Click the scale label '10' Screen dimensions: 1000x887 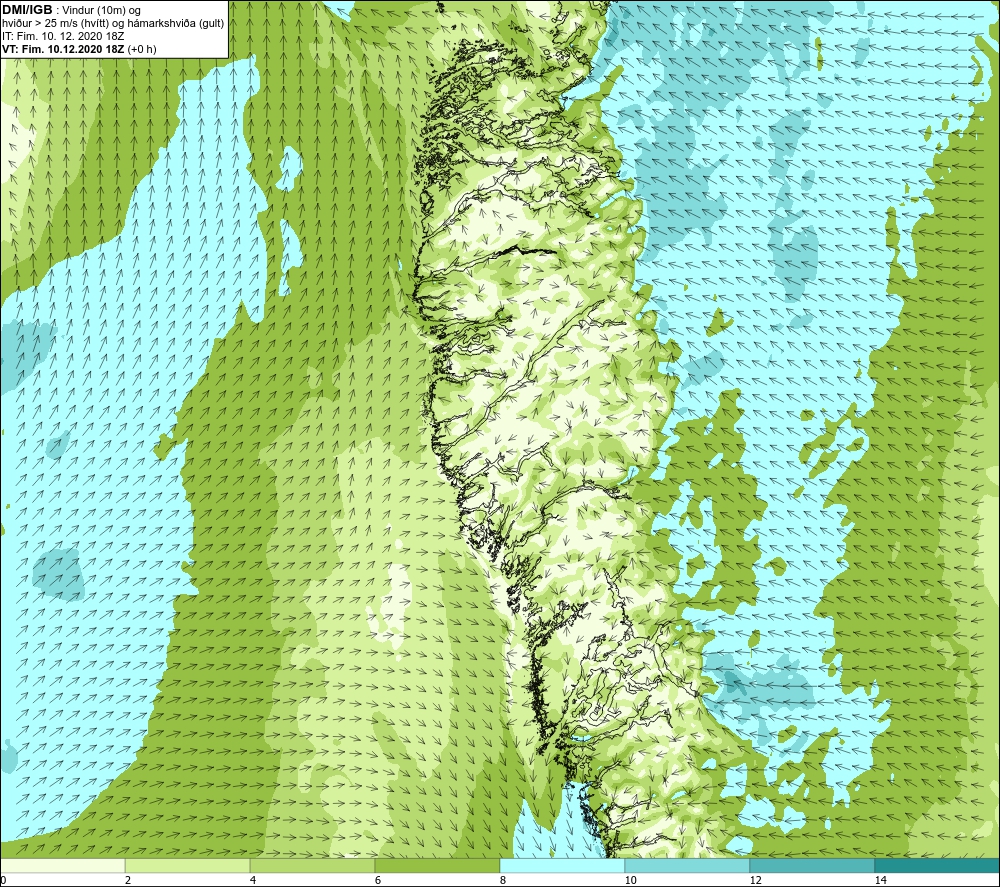click(630, 880)
